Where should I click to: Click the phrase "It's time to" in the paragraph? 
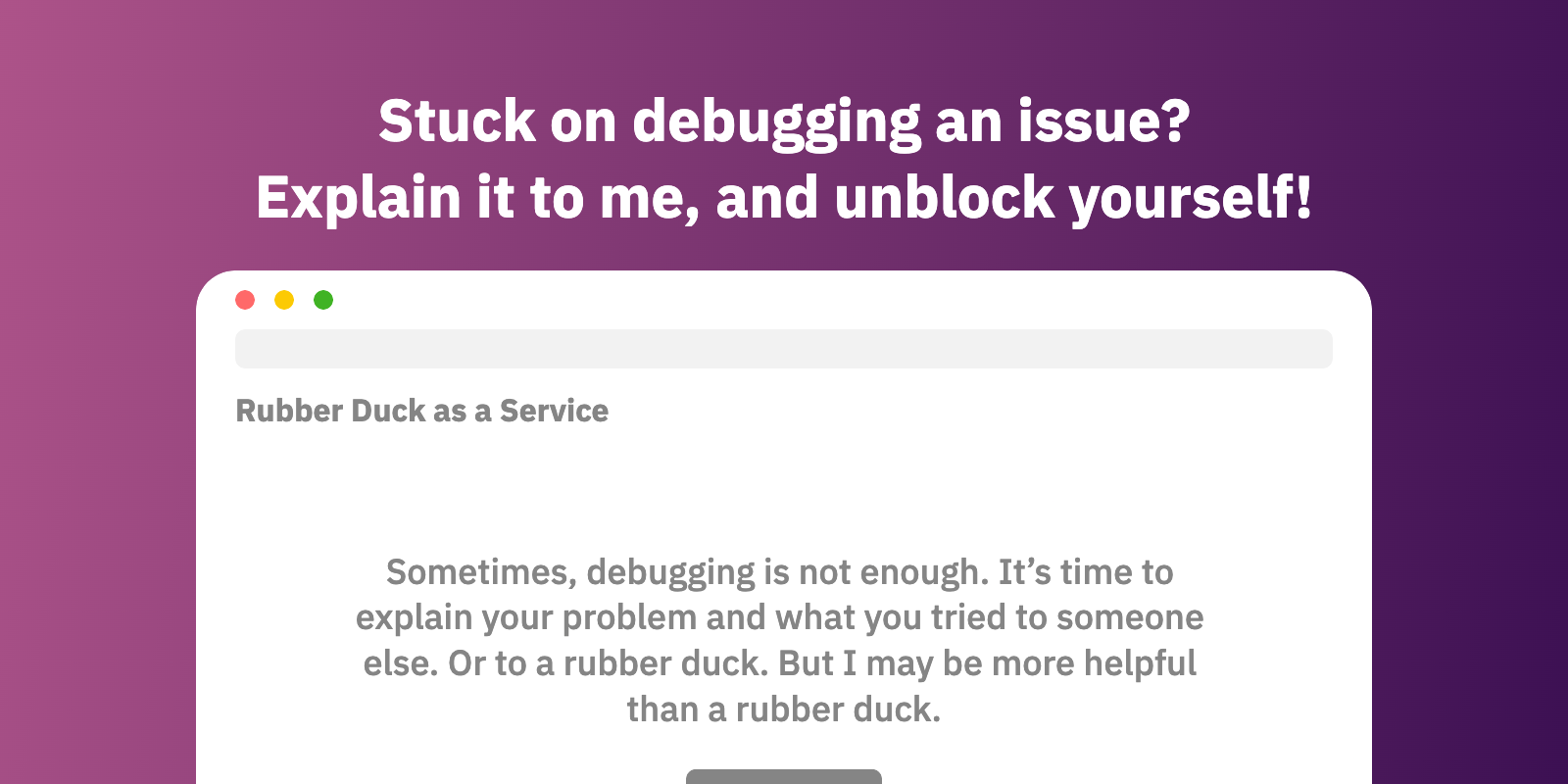1086,572
